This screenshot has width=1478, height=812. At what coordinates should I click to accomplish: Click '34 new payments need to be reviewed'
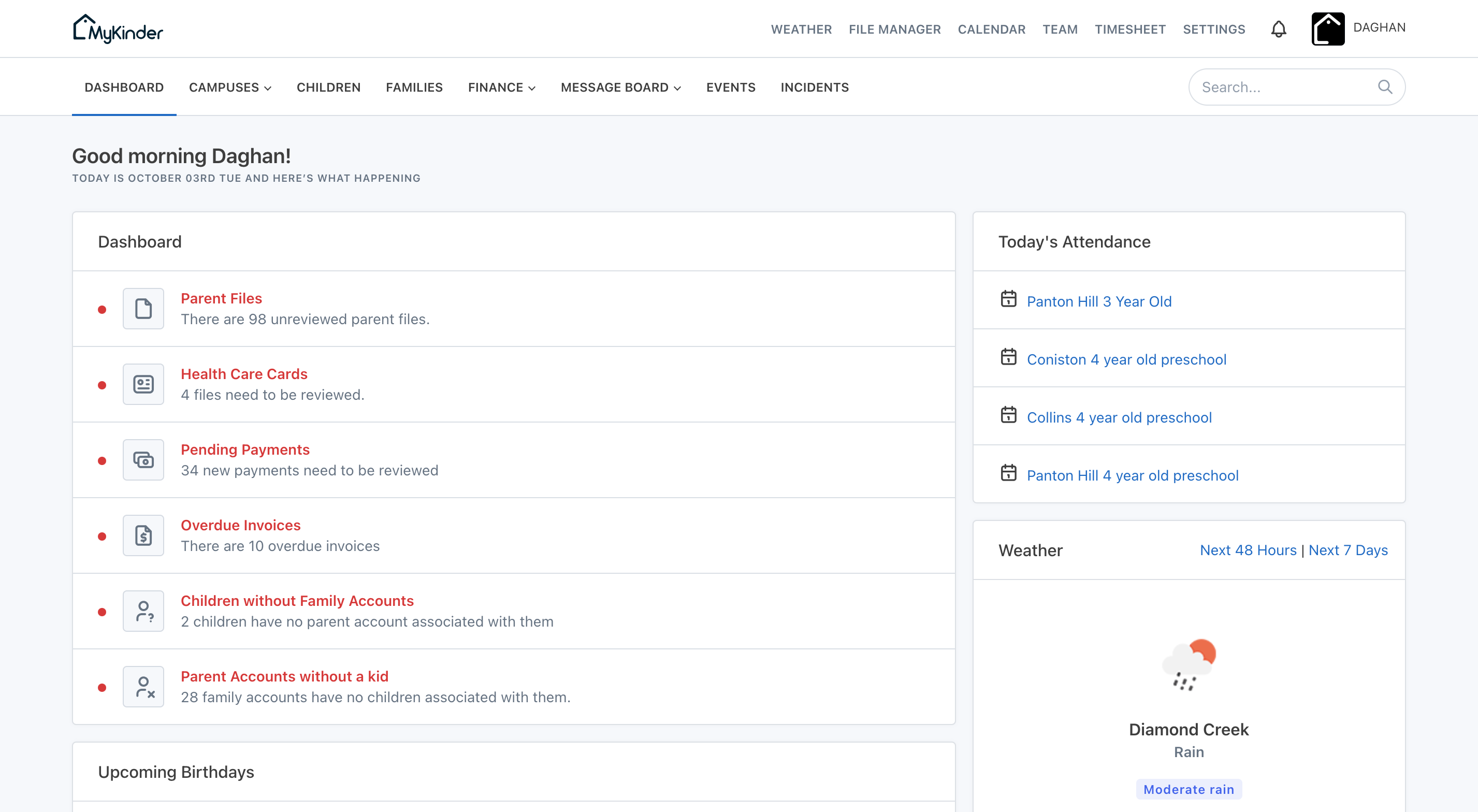pos(309,471)
